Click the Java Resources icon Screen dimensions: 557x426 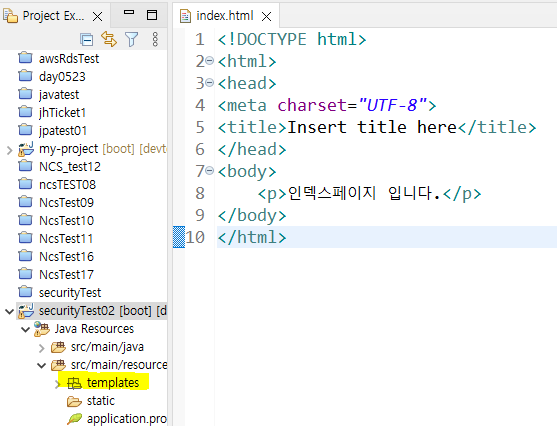coord(42,329)
